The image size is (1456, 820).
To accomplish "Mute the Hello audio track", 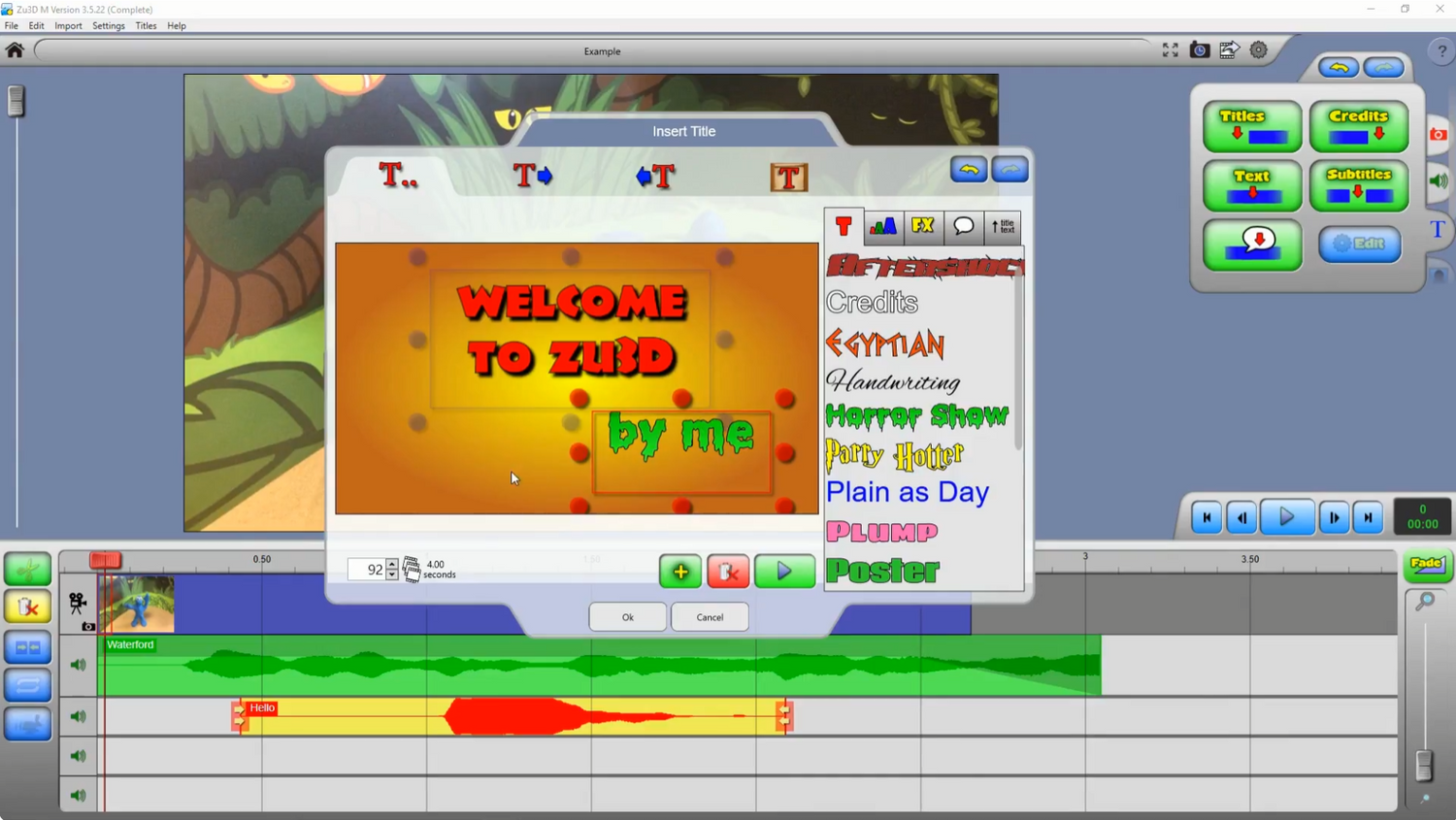I will click(77, 715).
